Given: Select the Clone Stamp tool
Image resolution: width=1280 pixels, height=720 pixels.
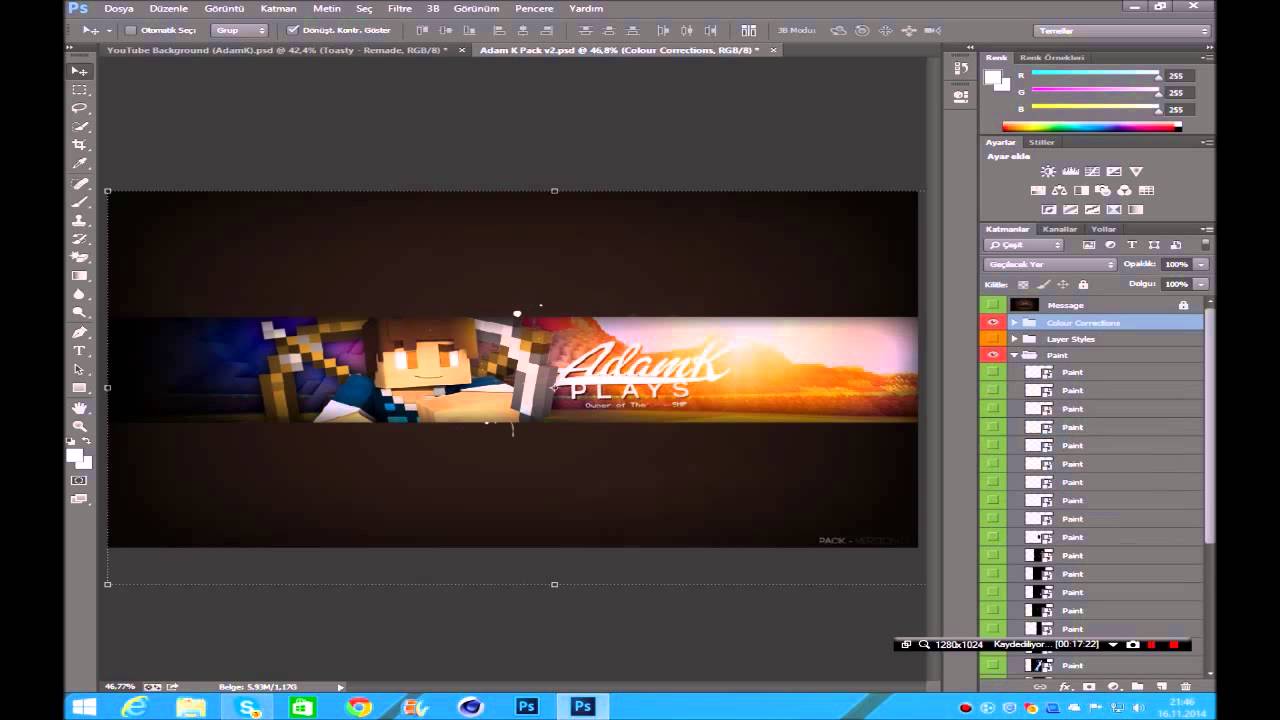Looking at the screenshot, I should (x=79, y=221).
